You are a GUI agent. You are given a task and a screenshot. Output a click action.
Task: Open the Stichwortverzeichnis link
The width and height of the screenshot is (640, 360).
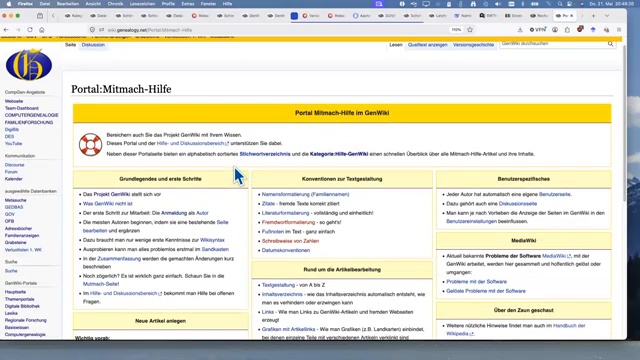point(264,154)
